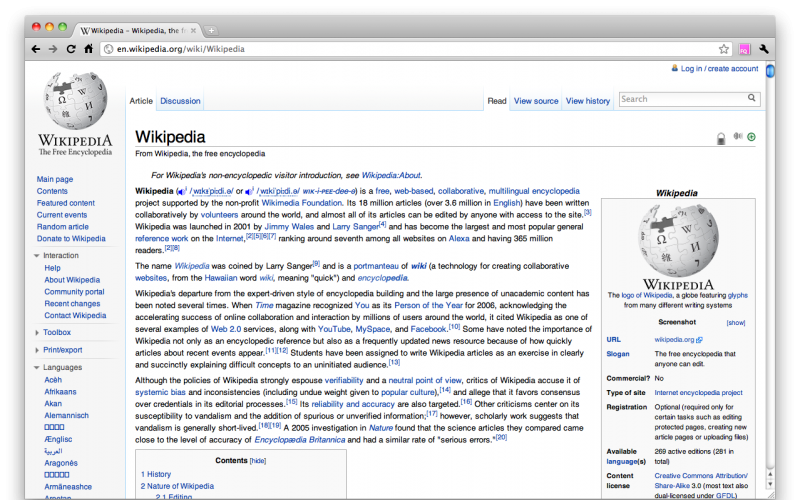The width and height of the screenshot is (800, 500).
Task: Switch to the Discussion tab
Action: [x=180, y=101]
